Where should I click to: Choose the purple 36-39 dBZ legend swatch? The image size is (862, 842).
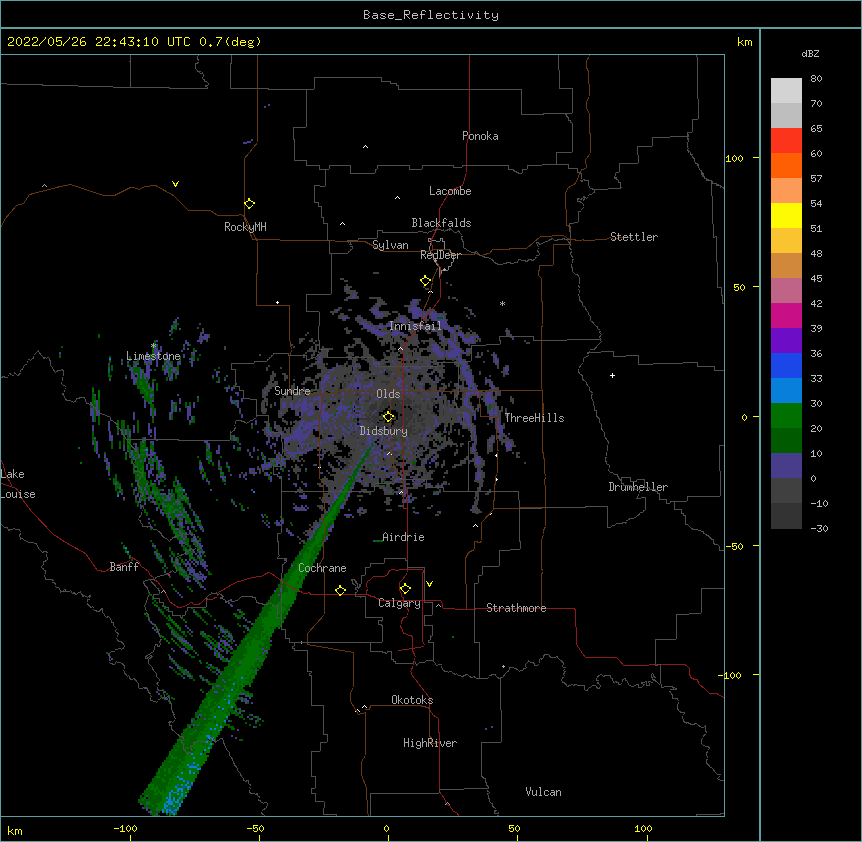[786, 341]
